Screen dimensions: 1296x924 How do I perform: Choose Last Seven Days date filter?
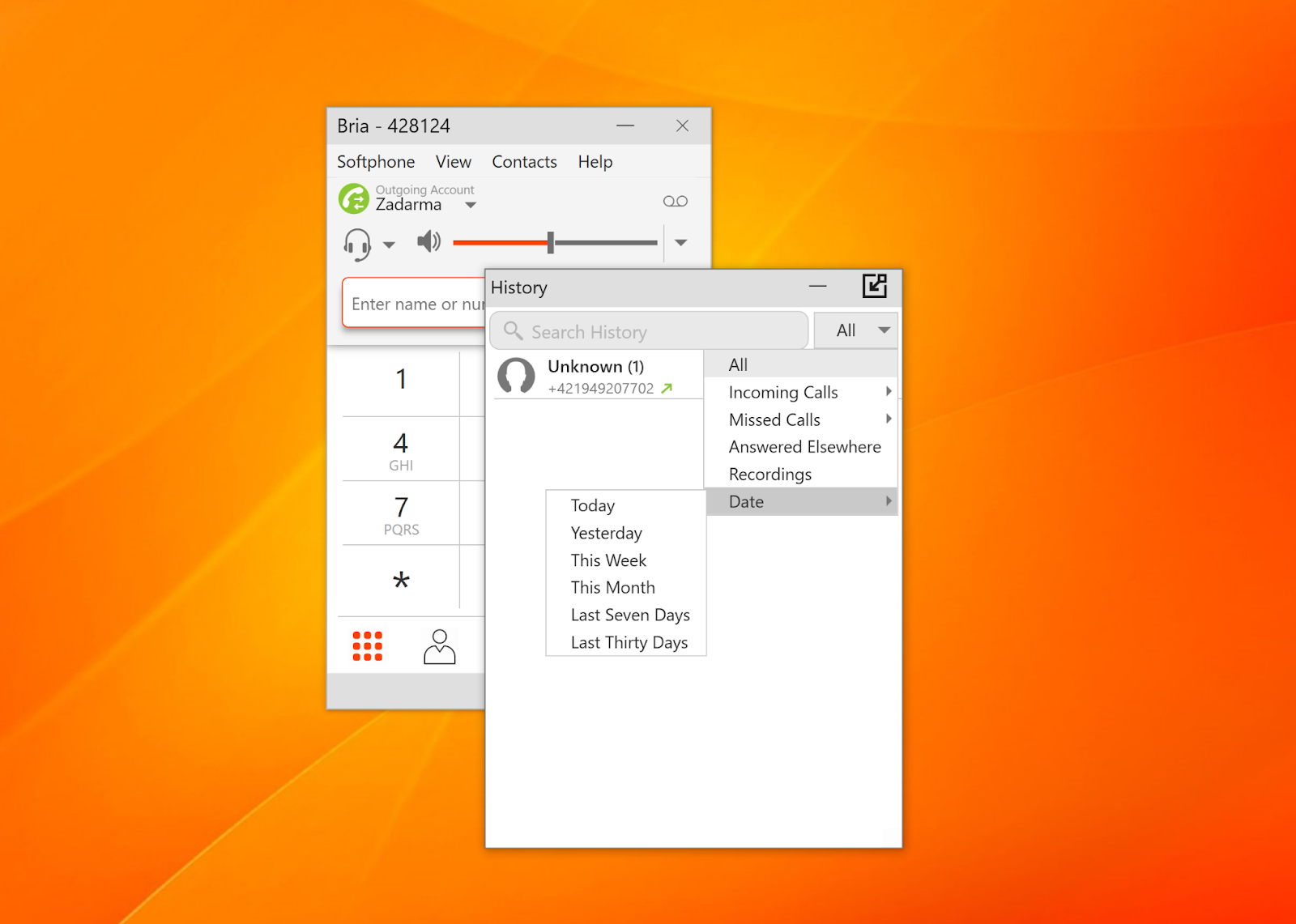pos(629,615)
